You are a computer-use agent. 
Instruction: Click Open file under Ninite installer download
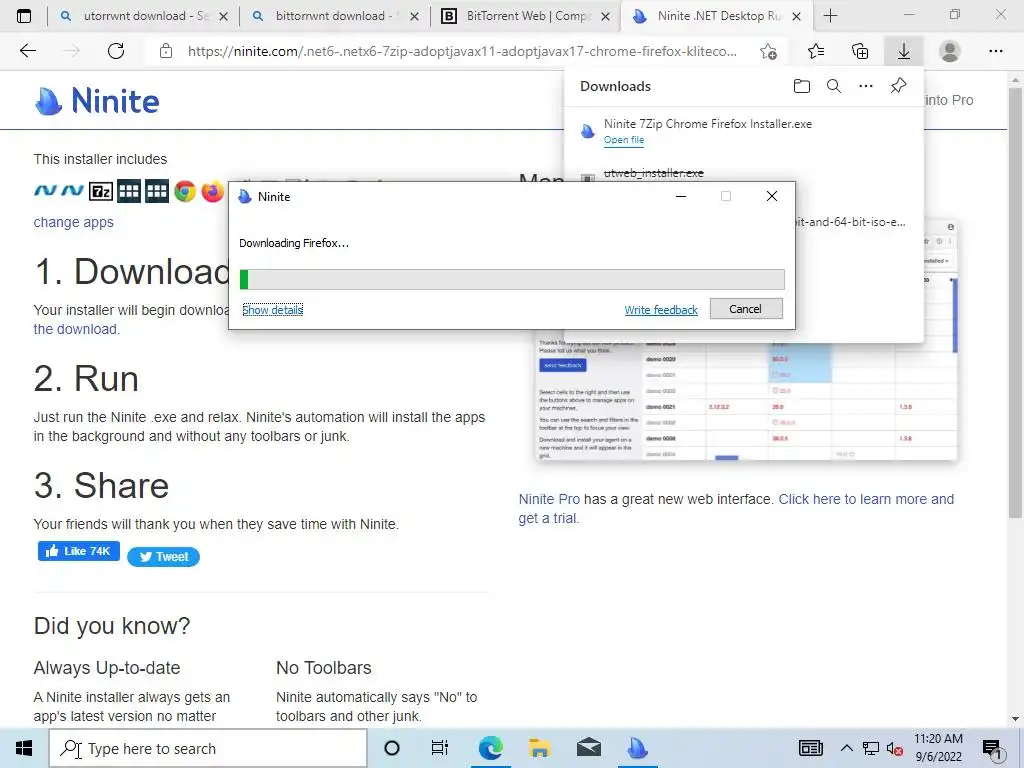pos(624,140)
